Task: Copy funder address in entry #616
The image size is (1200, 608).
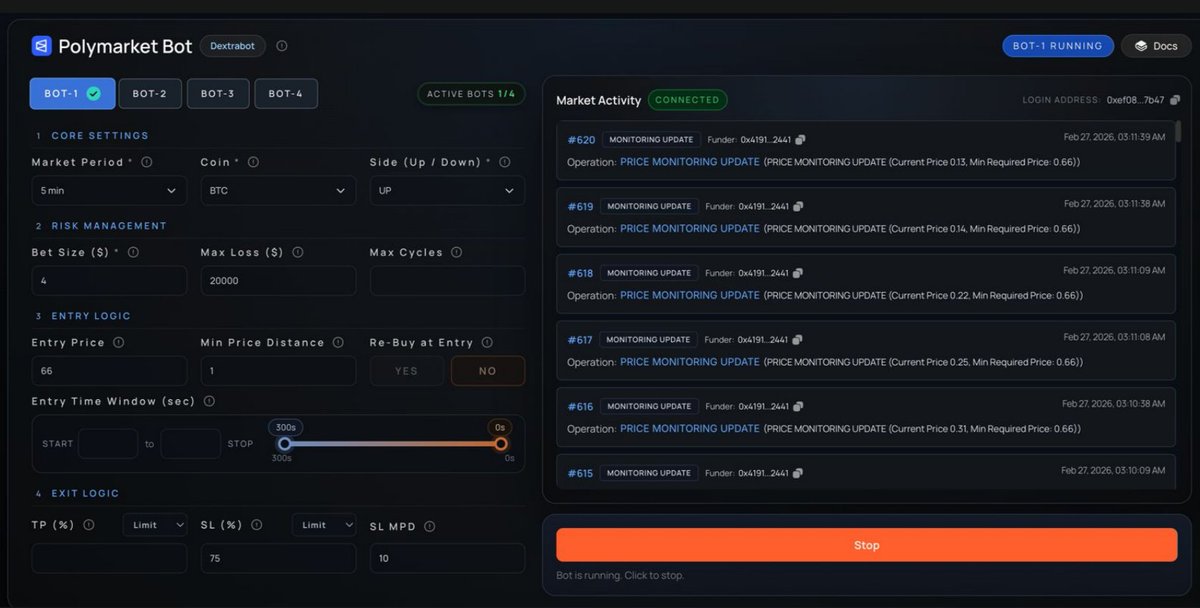Action: tap(798, 407)
